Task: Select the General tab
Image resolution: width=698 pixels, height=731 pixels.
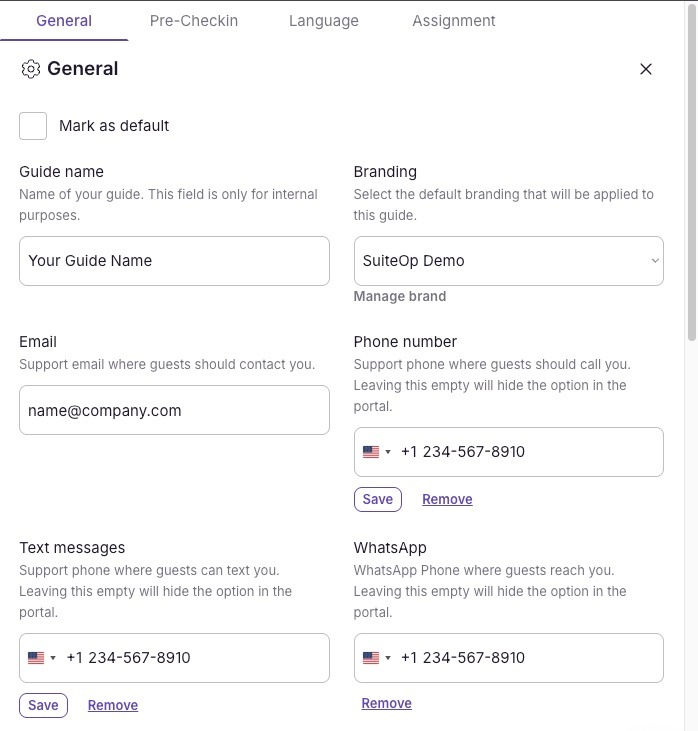Action: (64, 20)
